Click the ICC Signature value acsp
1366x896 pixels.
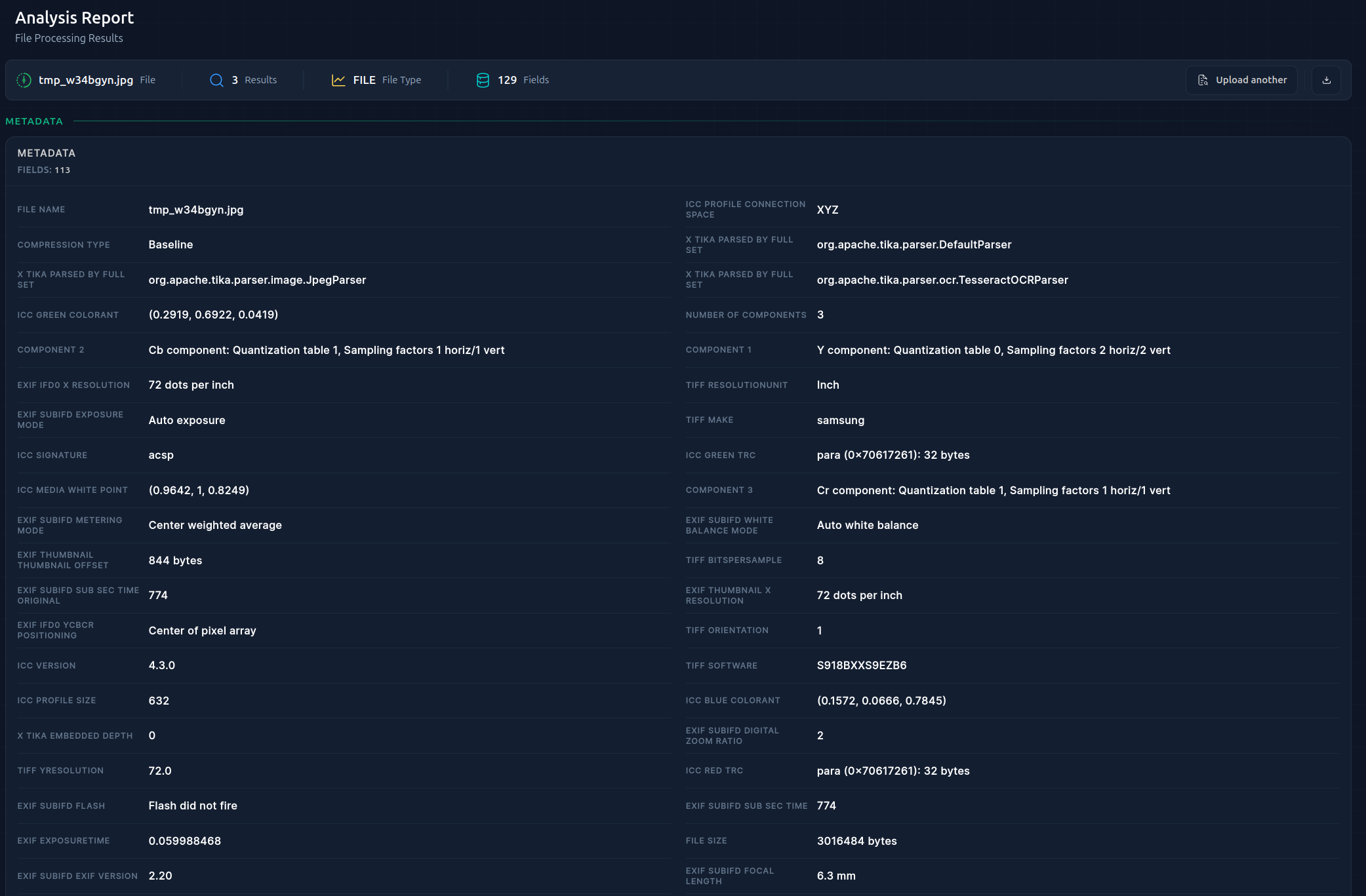point(161,455)
